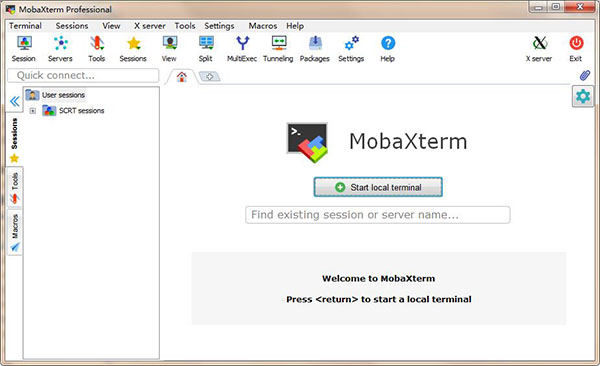Switch to the Macros side tab
Screen dimensions: 600x366
click(15, 232)
